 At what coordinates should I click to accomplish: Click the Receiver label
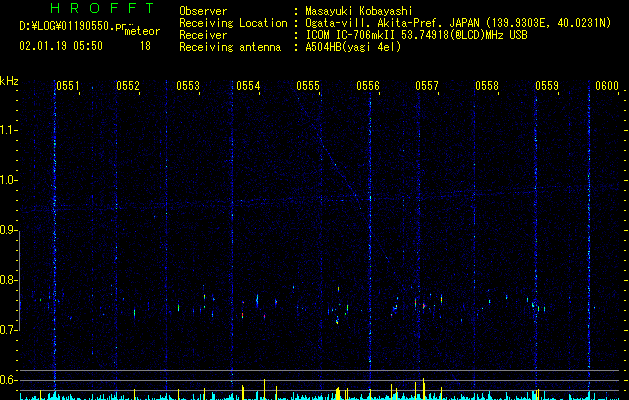coord(203,35)
